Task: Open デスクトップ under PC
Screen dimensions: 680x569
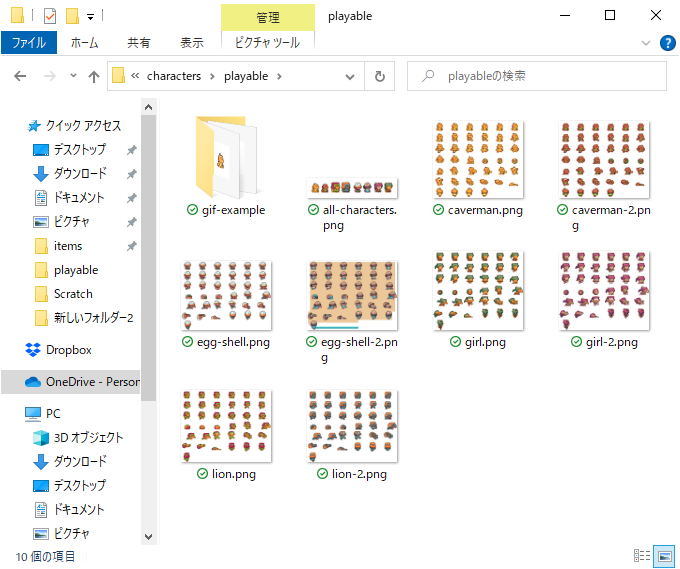Action: (69, 485)
